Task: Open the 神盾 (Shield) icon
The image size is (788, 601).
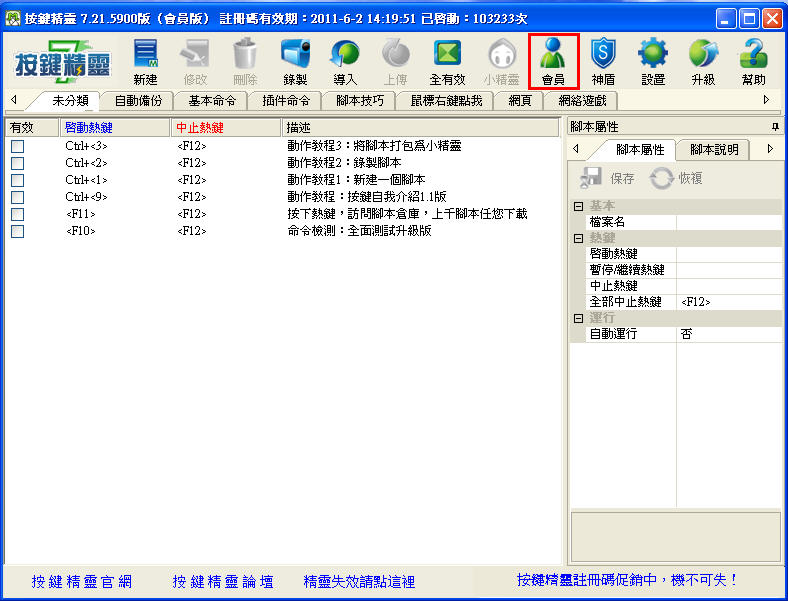Action: click(x=603, y=60)
